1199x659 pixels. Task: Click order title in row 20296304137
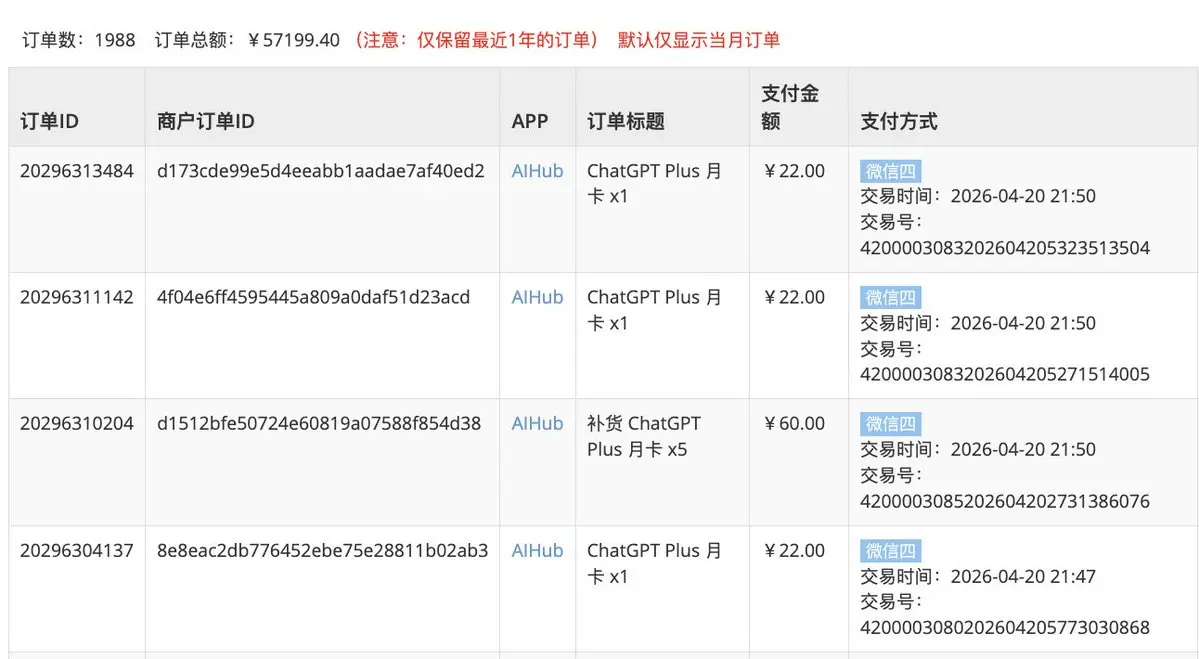[x=655, y=563]
